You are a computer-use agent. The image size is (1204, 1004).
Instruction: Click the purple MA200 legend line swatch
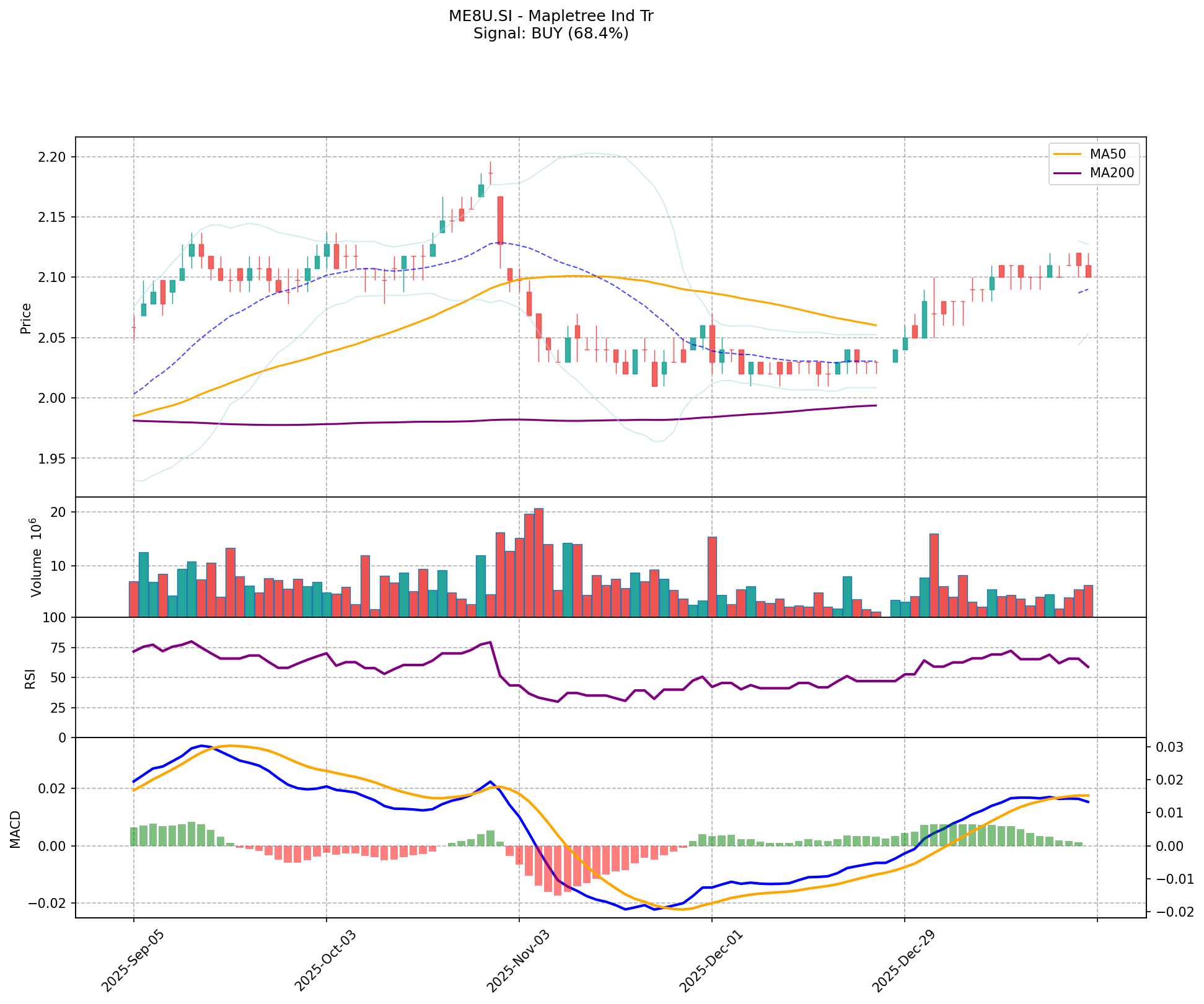tap(1068, 174)
